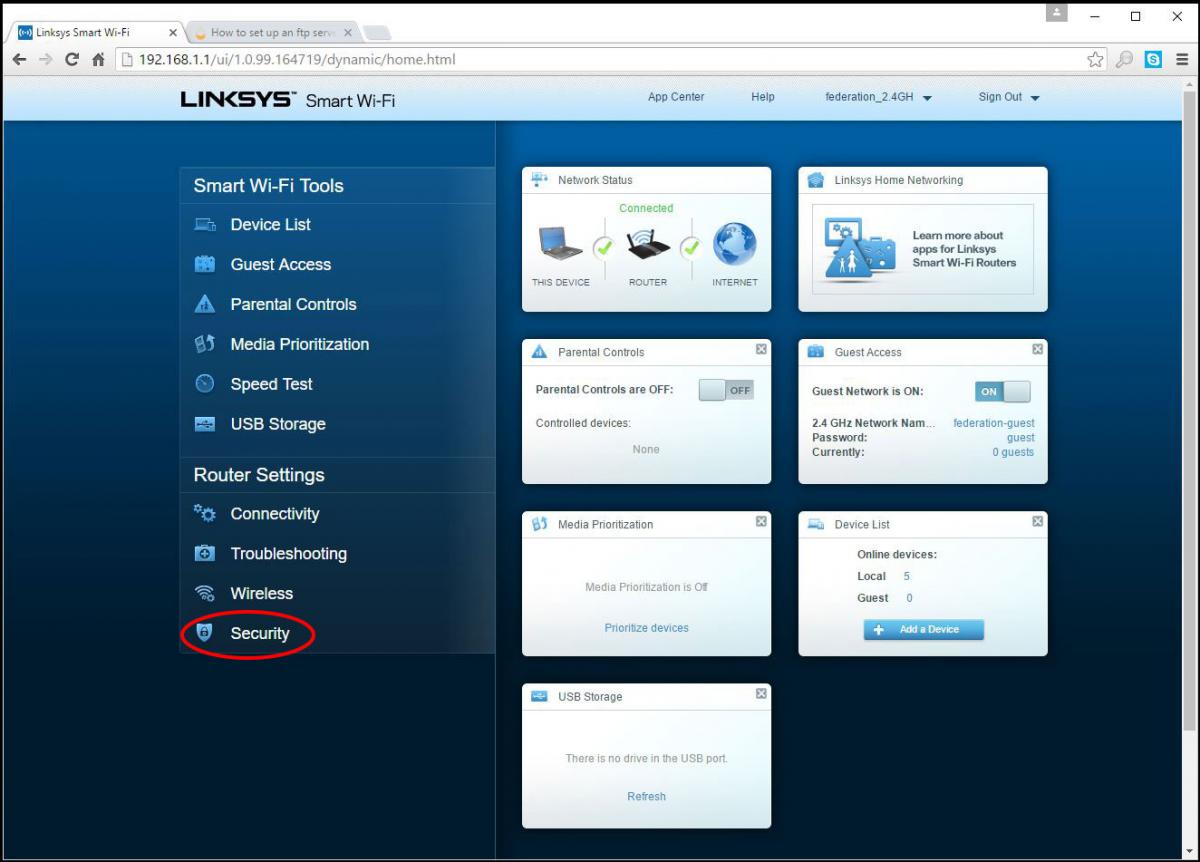Close the Guest Access widget
Viewport: 1200px width, 862px height.
(x=1037, y=349)
